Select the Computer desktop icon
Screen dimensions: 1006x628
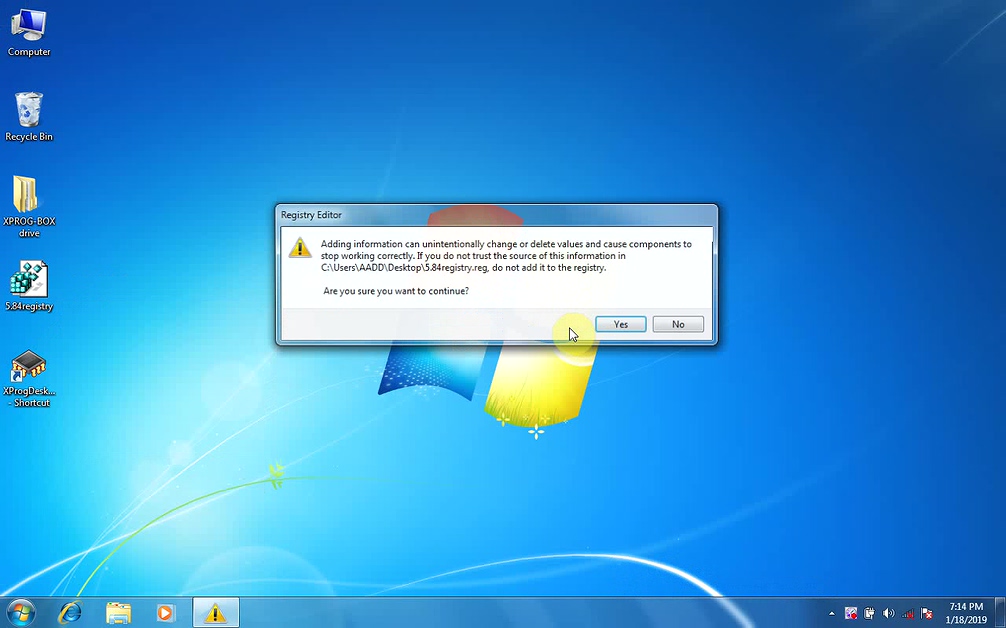[29, 33]
